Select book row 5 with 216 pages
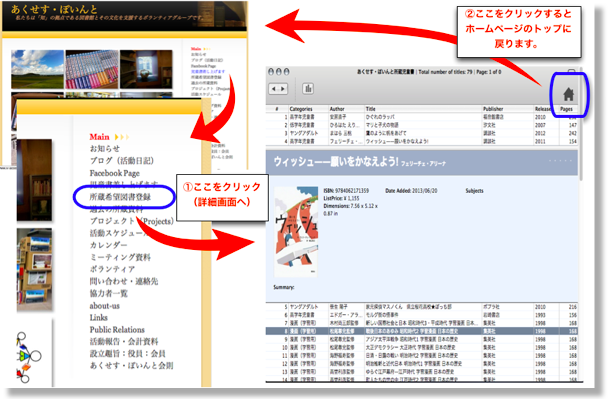Viewport: 609px width, 399px height. (x=422, y=307)
